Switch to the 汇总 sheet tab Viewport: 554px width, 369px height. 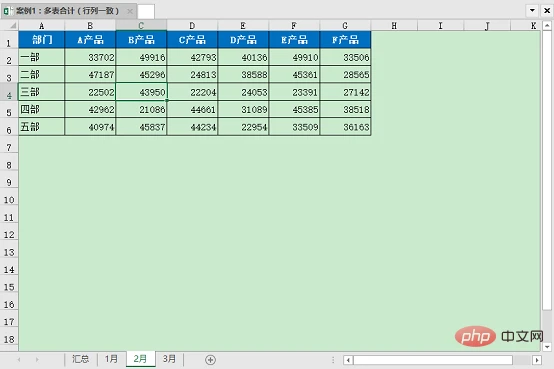point(81,359)
